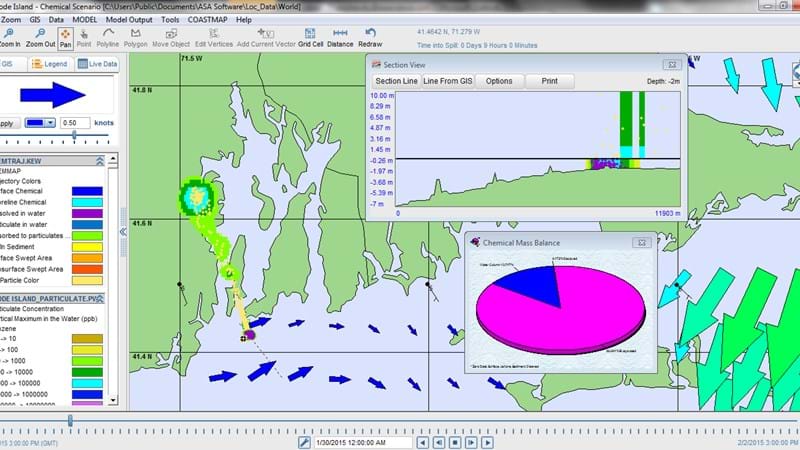Select the Move Object tool
The width and height of the screenshot is (800, 450).
point(171,38)
